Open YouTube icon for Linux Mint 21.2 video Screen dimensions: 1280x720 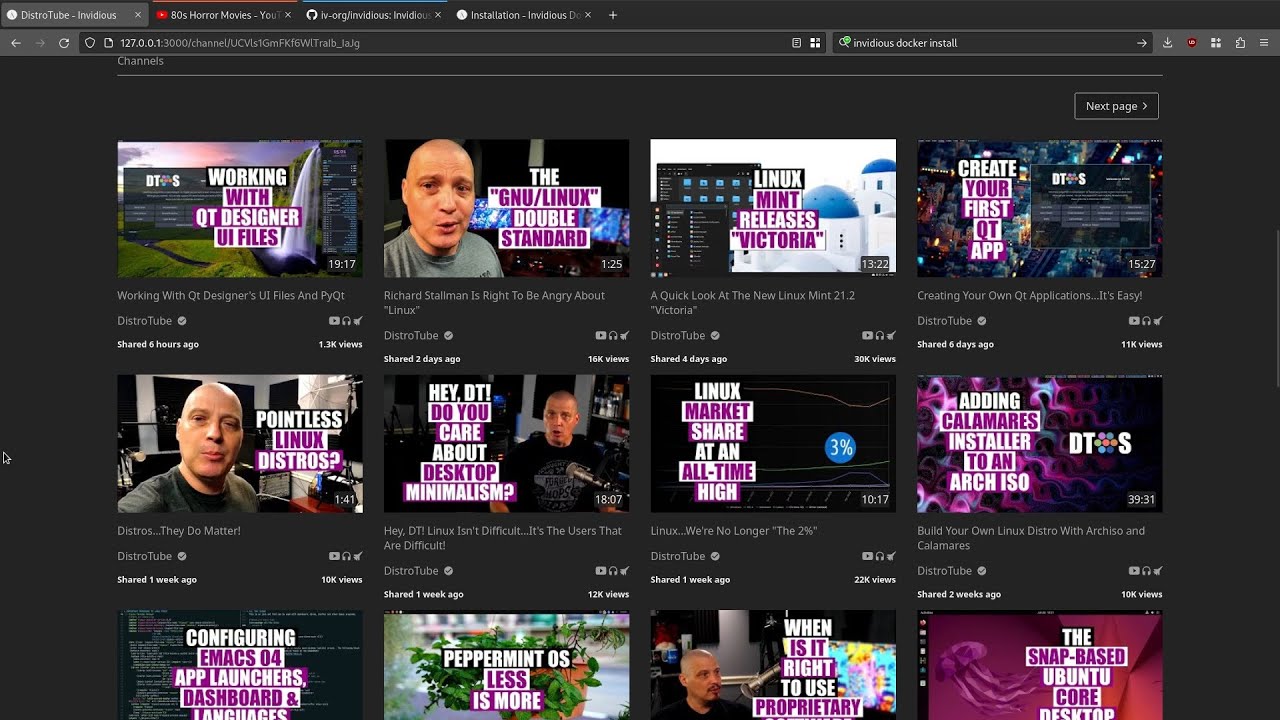[868, 336]
